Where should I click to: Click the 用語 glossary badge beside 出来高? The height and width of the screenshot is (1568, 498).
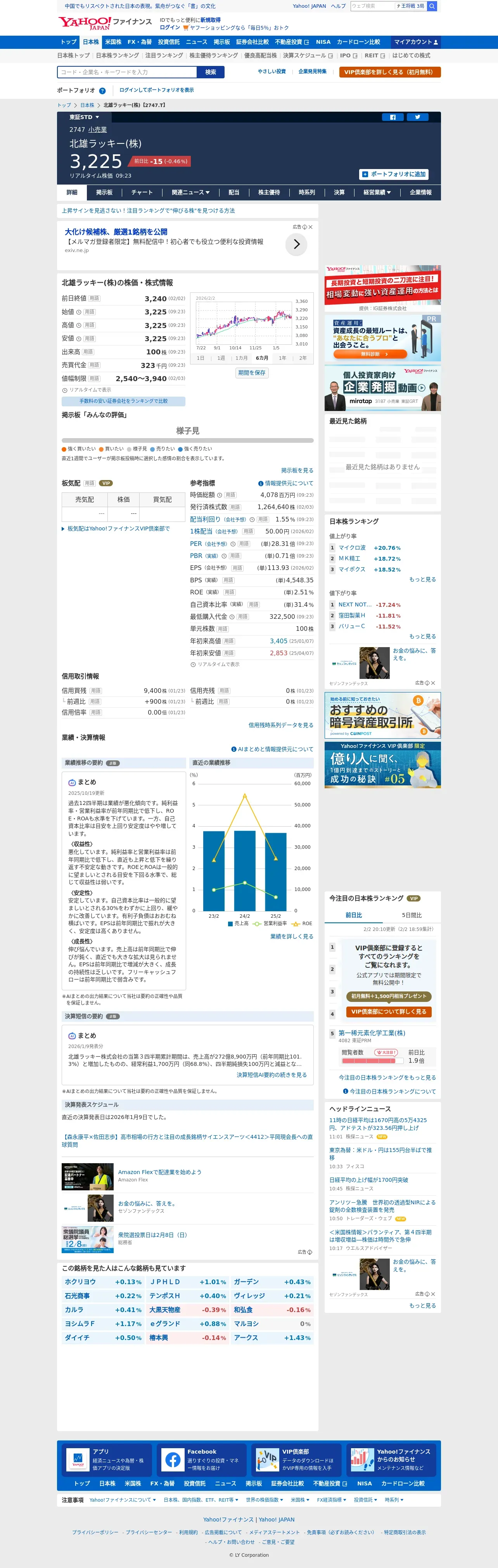[88, 352]
